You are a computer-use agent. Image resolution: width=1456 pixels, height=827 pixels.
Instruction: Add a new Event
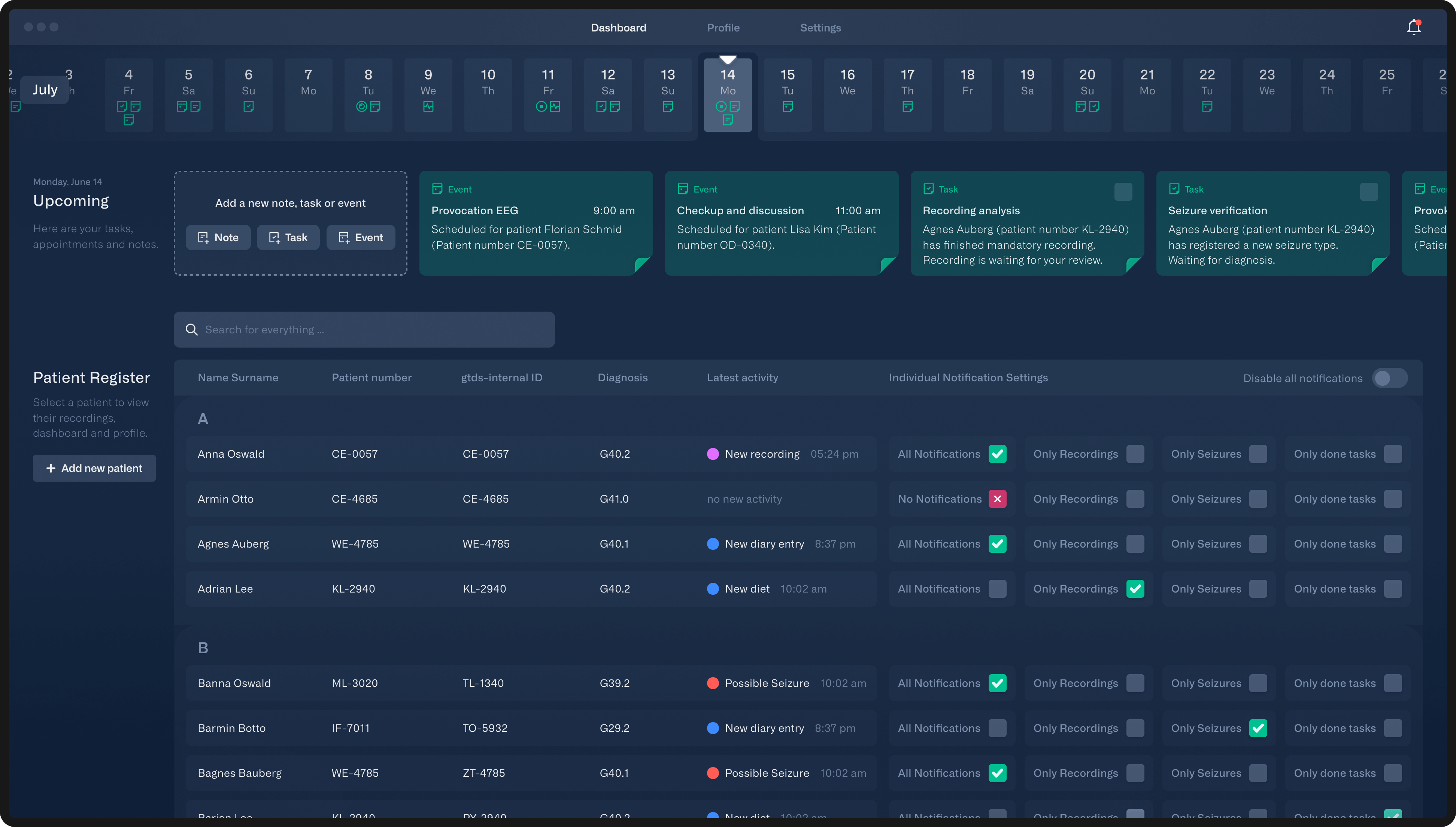(361, 237)
